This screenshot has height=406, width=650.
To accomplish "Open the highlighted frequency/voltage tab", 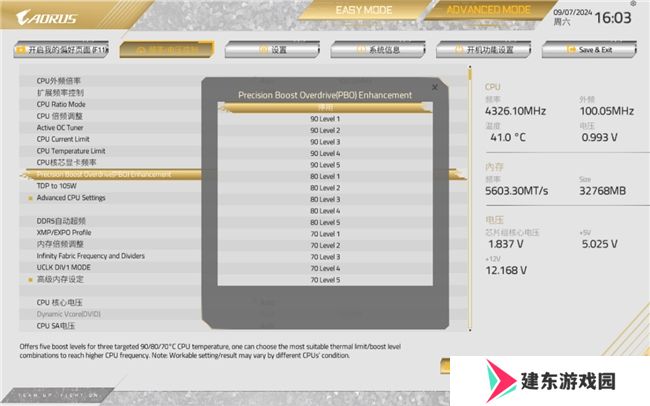I will point(167,50).
